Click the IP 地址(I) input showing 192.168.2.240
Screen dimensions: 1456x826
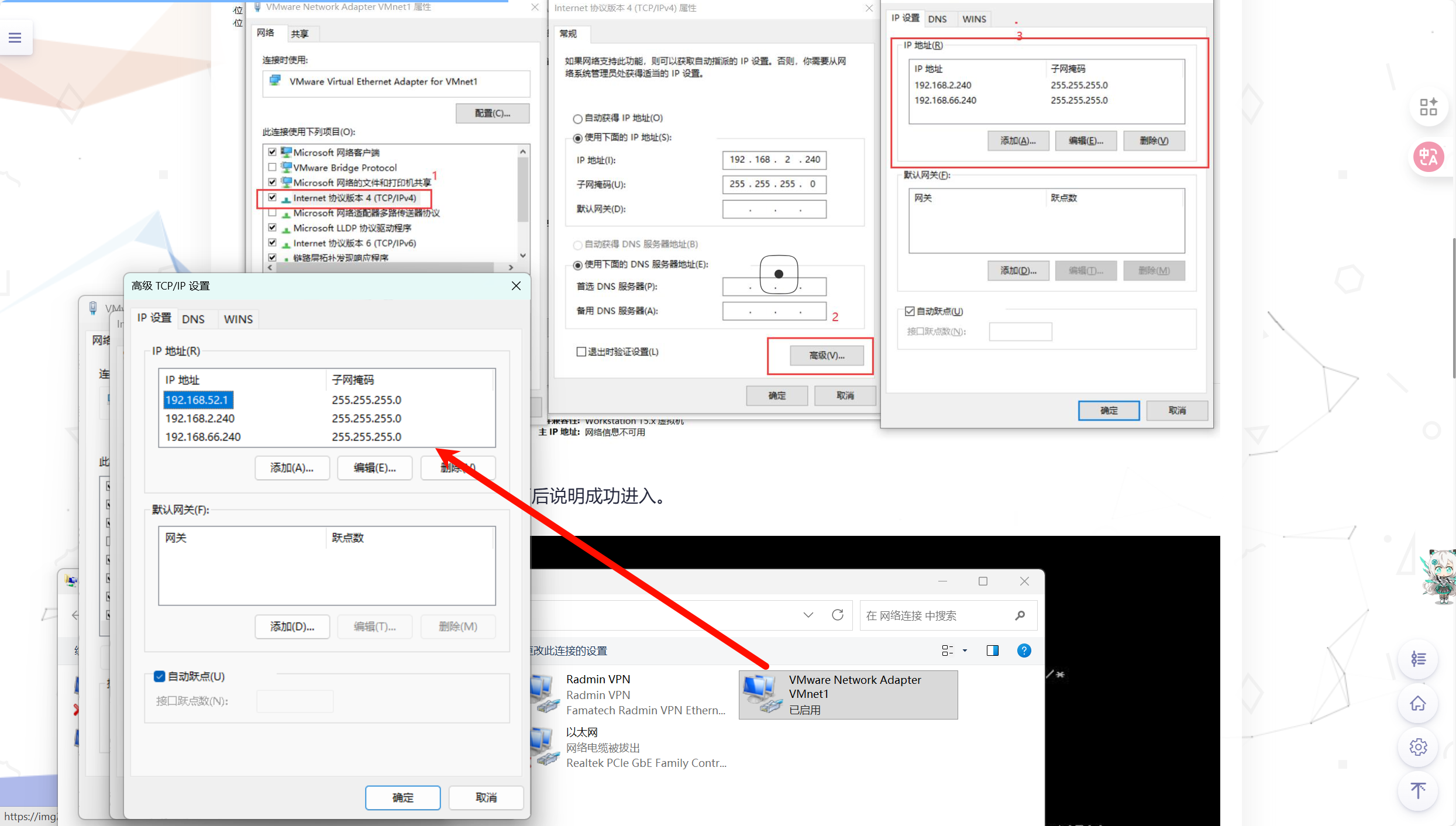773,160
